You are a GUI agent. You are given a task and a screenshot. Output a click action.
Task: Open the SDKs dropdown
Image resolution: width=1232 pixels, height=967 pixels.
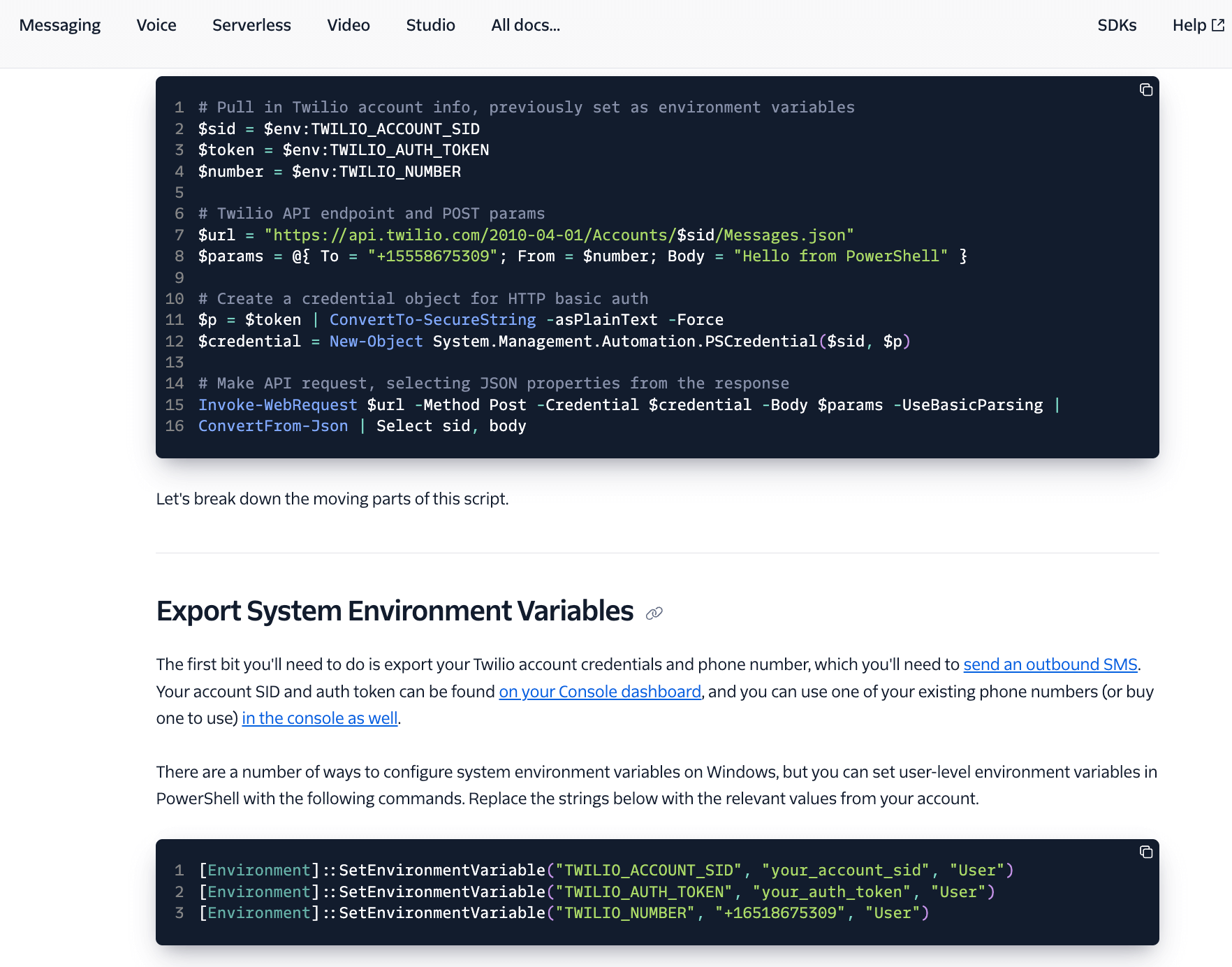coord(1117,25)
